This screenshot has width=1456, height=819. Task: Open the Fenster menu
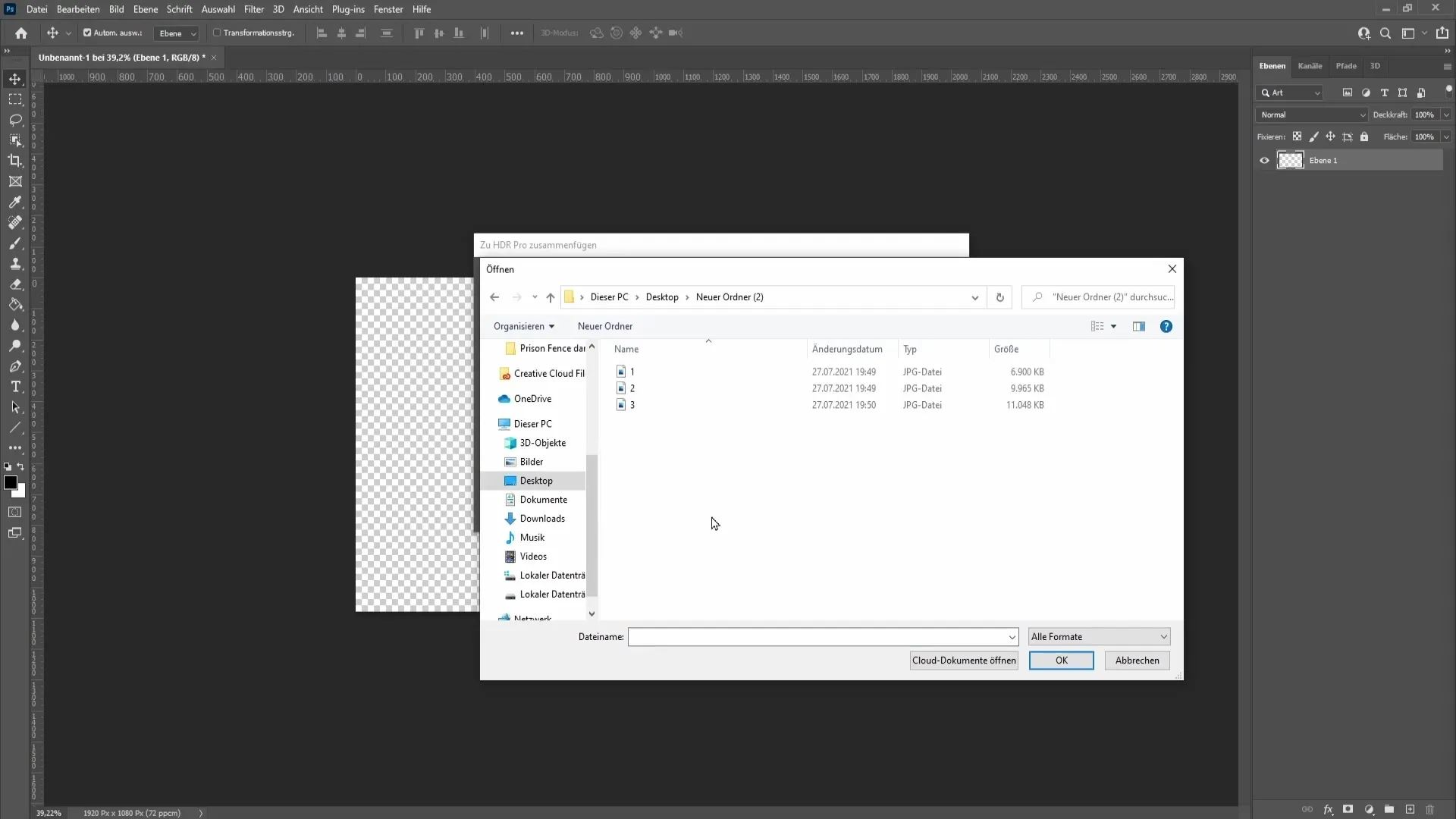(x=388, y=9)
